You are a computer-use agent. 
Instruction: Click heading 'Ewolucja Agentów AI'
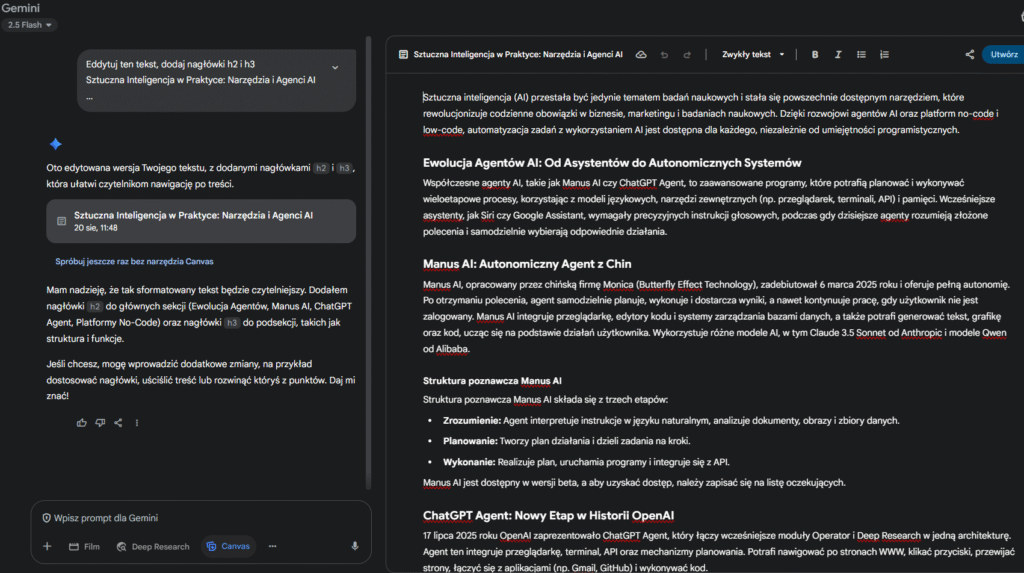pos(612,163)
